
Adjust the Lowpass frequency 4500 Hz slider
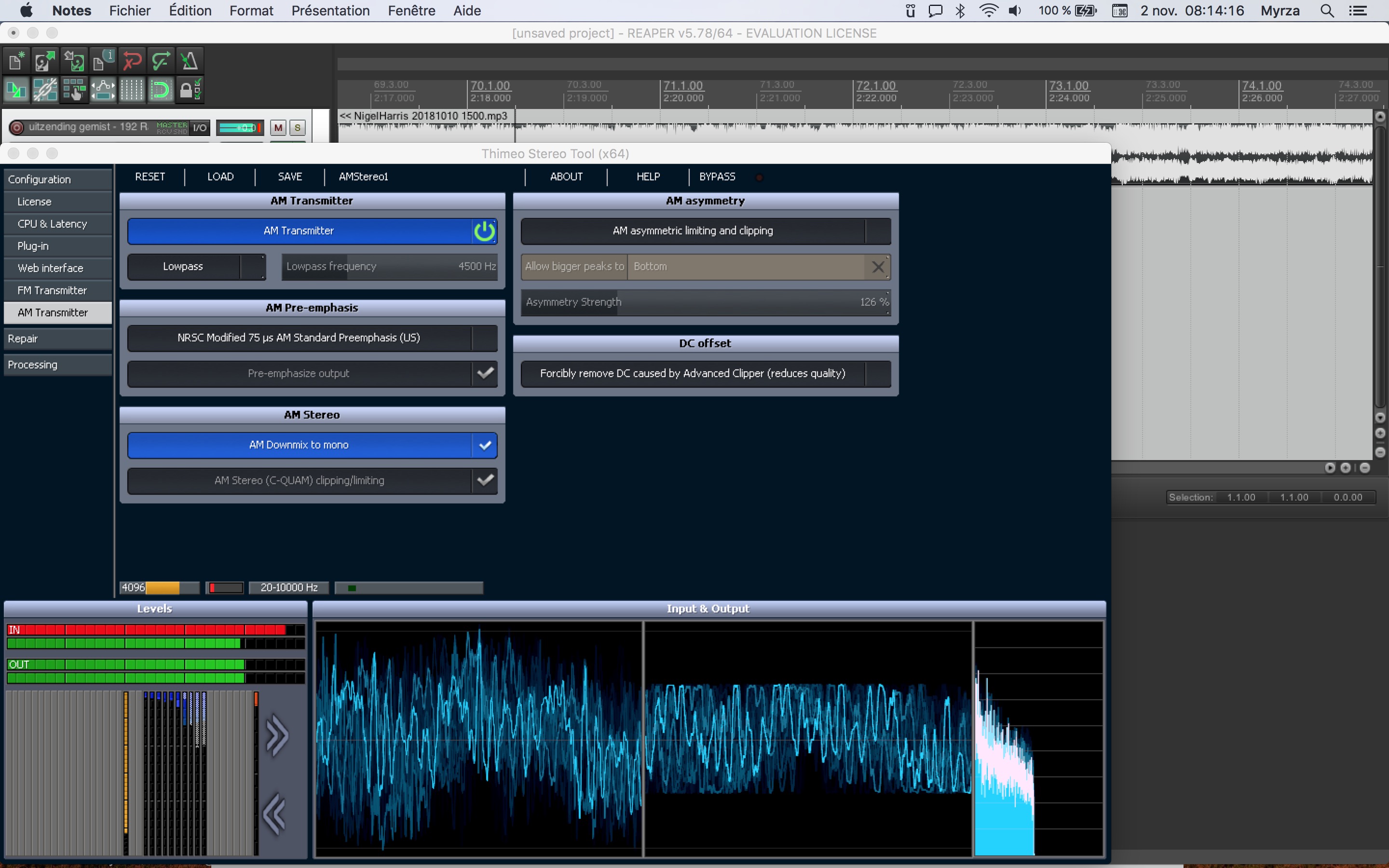coord(390,266)
